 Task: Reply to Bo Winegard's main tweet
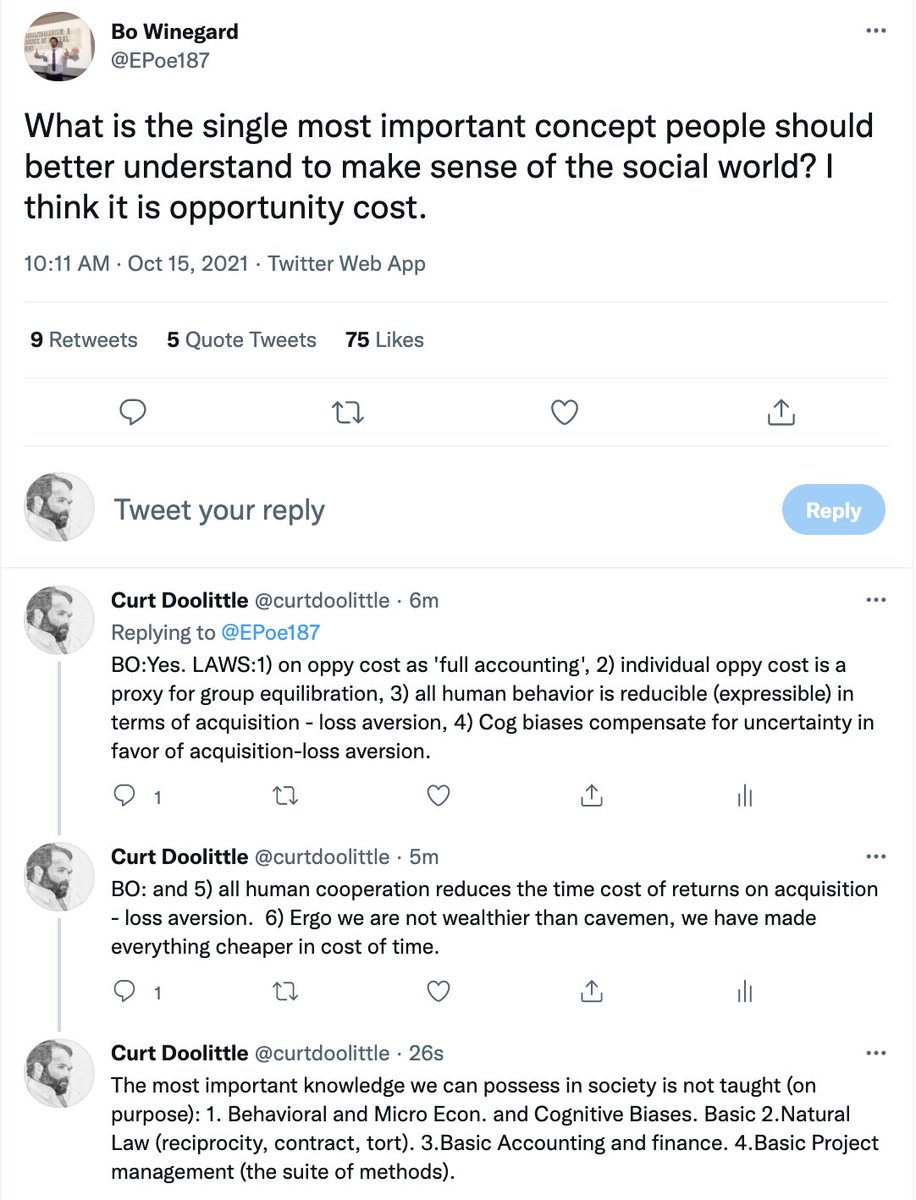coord(133,412)
